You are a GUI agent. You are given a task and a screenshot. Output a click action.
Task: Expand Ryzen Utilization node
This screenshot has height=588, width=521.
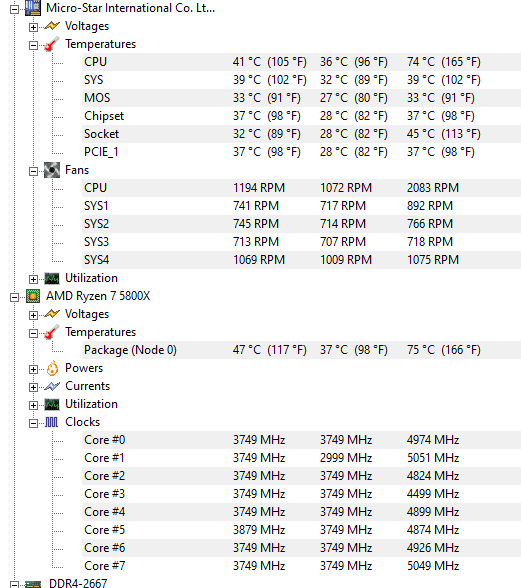33,405
